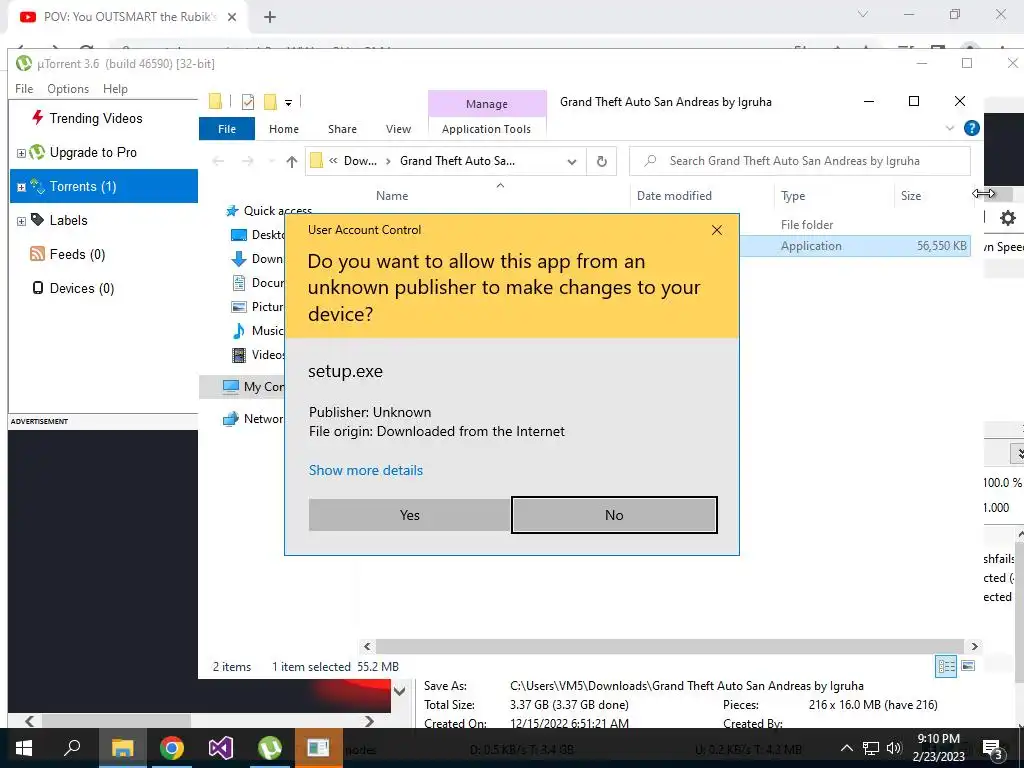This screenshot has height=768, width=1024.
Task: Click Yes in User Account Control dialog
Action: click(x=409, y=515)
